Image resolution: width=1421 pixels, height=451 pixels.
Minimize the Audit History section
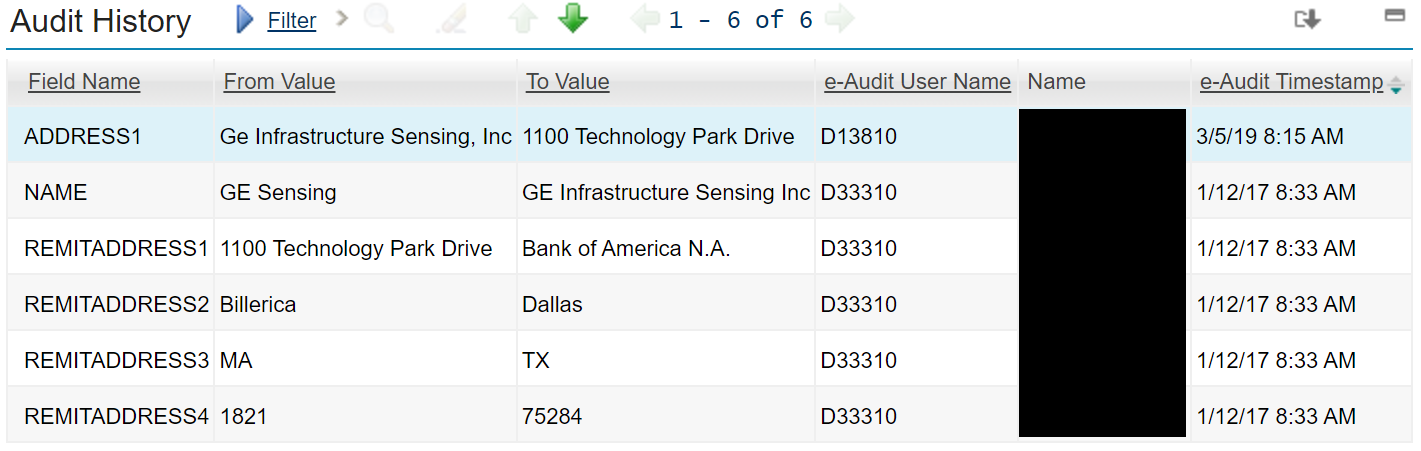1394,15
